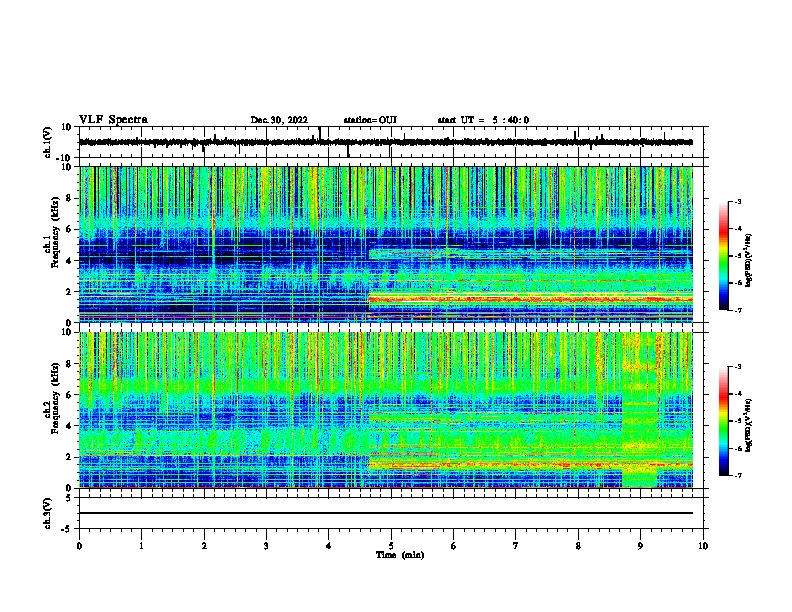Click the flat ch.3 voltage trace line

point(386,513)
